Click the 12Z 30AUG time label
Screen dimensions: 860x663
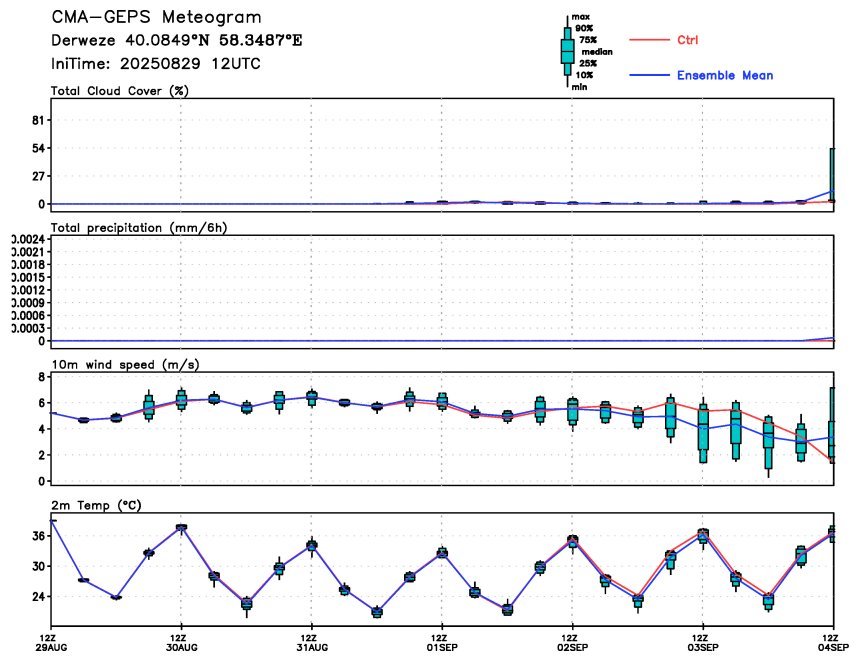tap(181, 643)
